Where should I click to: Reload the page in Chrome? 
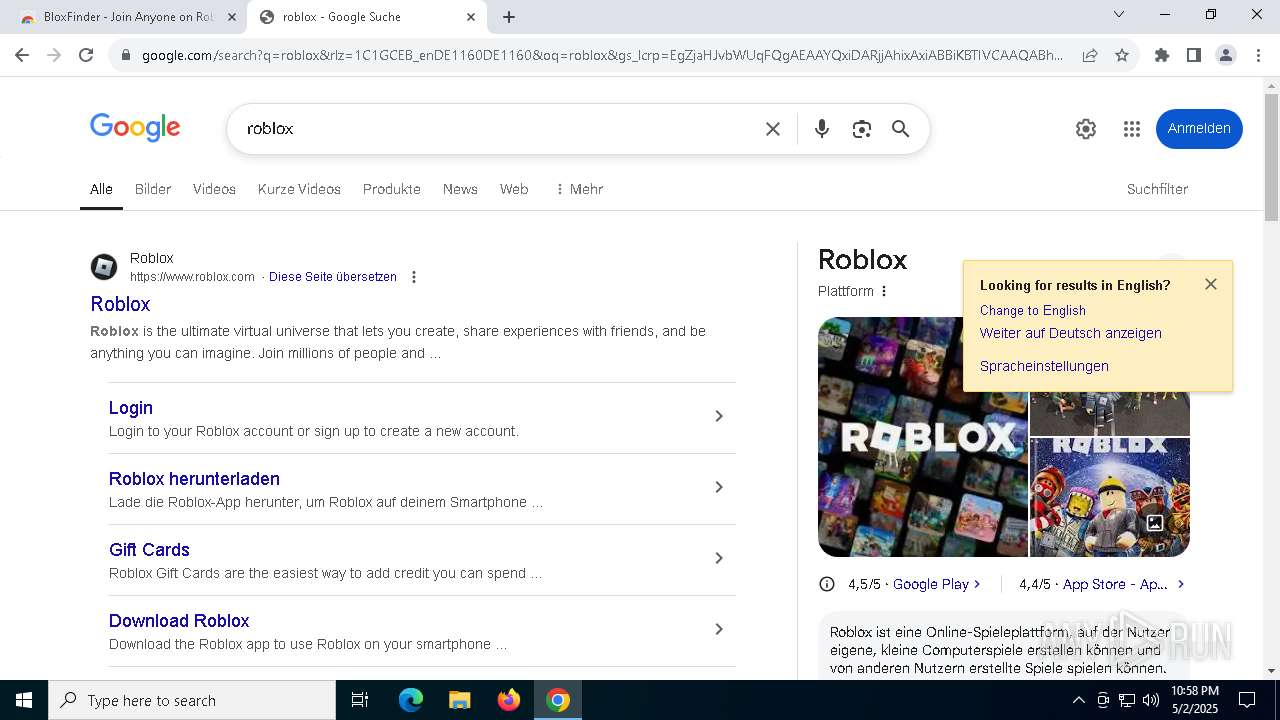[x=86, y=55]
